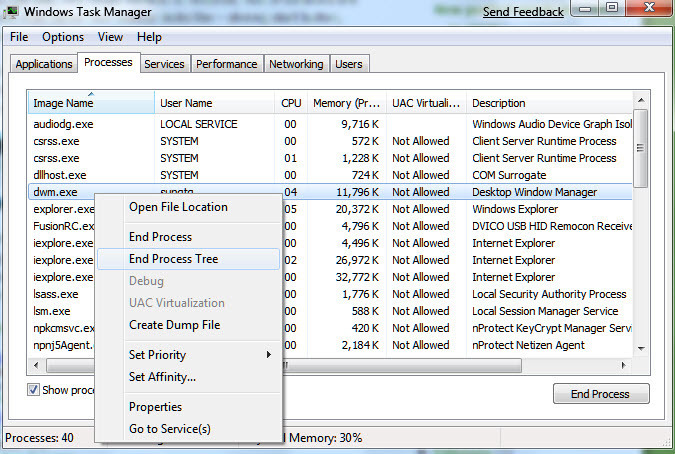This screenshot has width=675, height=454.
Task: Click the Task Manager title bar icon
Action: pyautogui.click(x=10, y=12)
